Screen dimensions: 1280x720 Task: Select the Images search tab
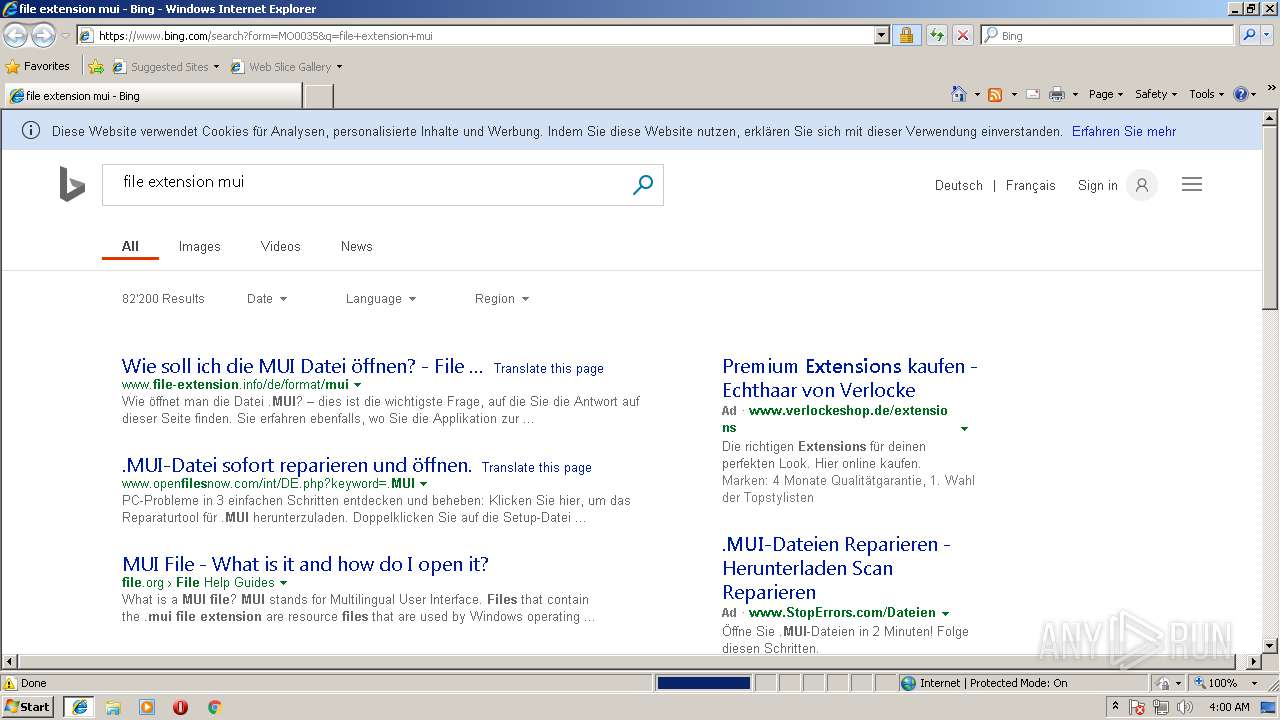coord(199,246)
